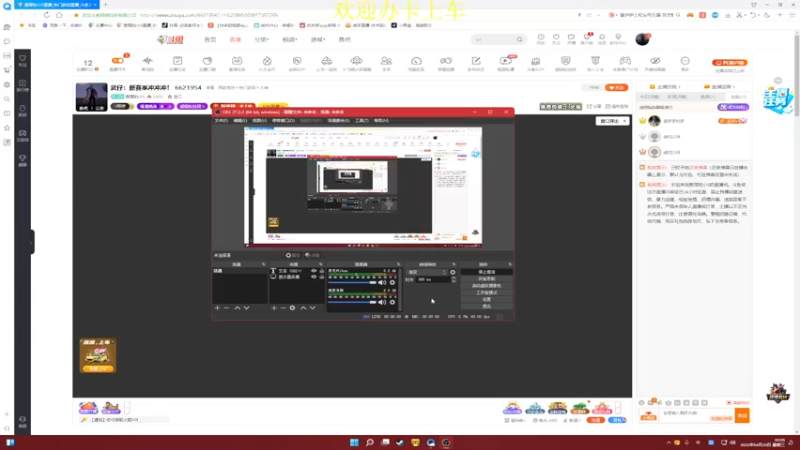The image size is (800, 450).
Task: Open followed channels heart icon
Action: tap(556, 39)
